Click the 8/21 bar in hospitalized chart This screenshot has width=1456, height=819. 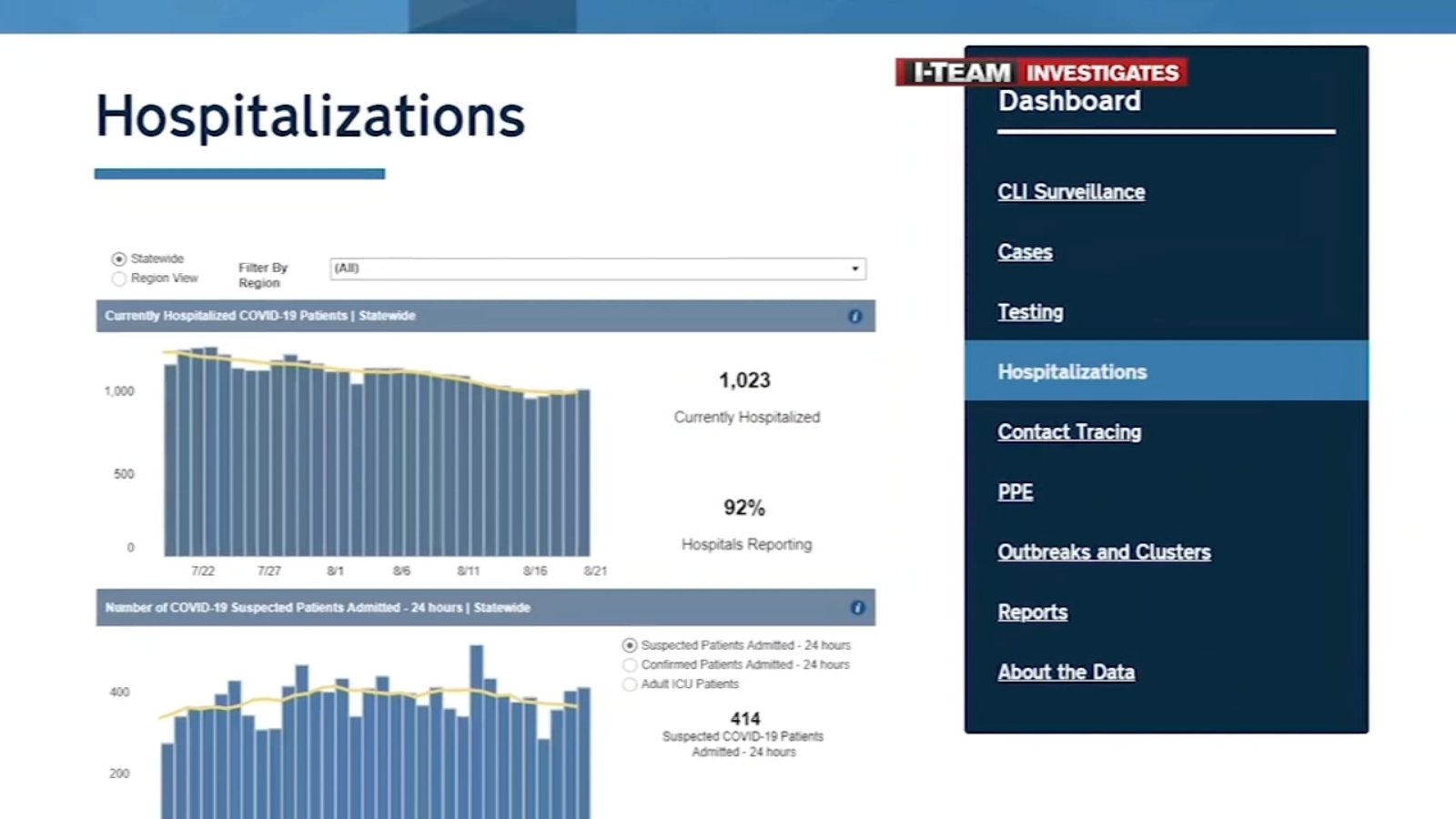pyautogui.click(x=583, y=473)
